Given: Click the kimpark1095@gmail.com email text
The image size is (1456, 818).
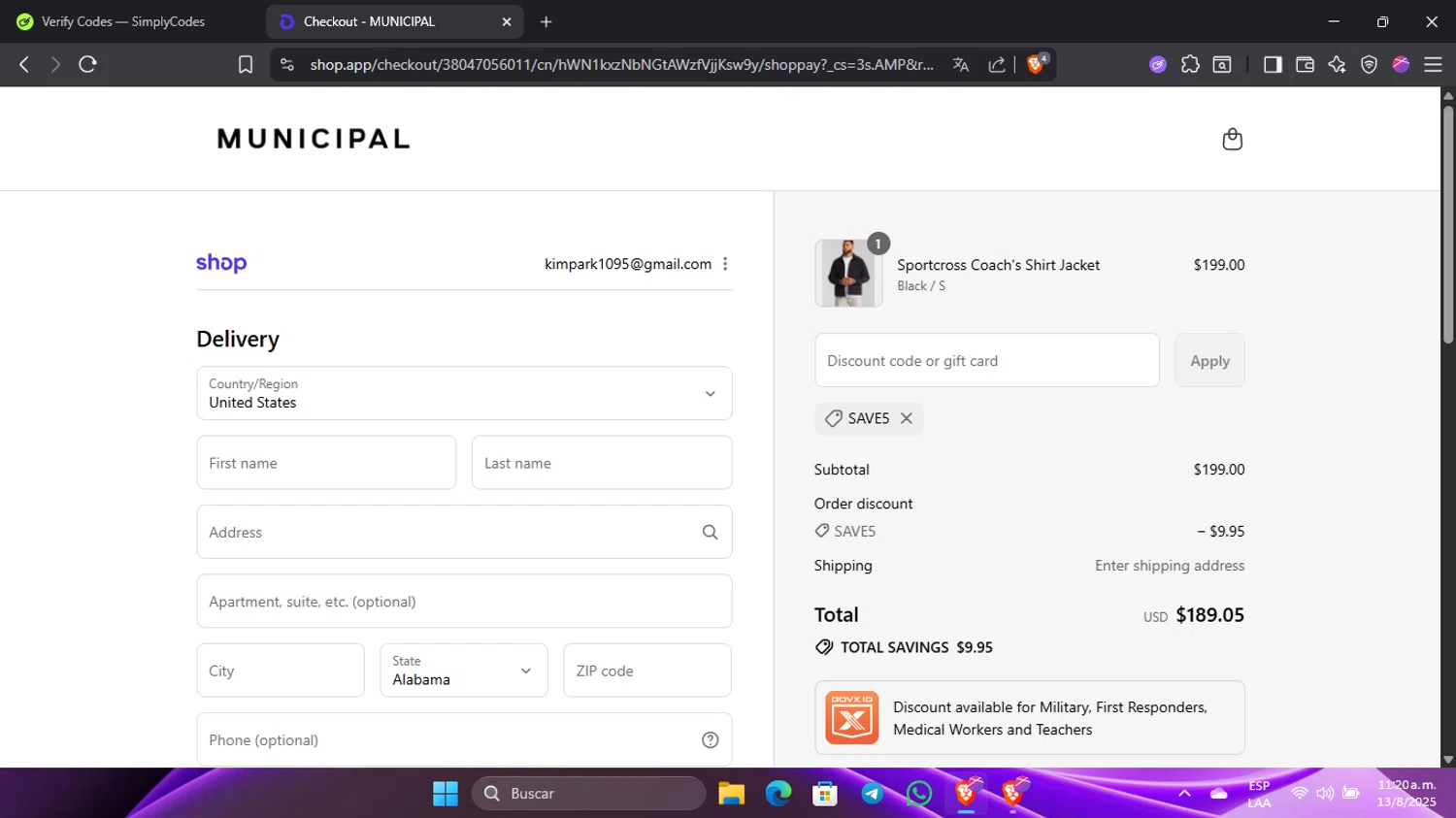Looking at the screenshot, I should pos(628,264).
